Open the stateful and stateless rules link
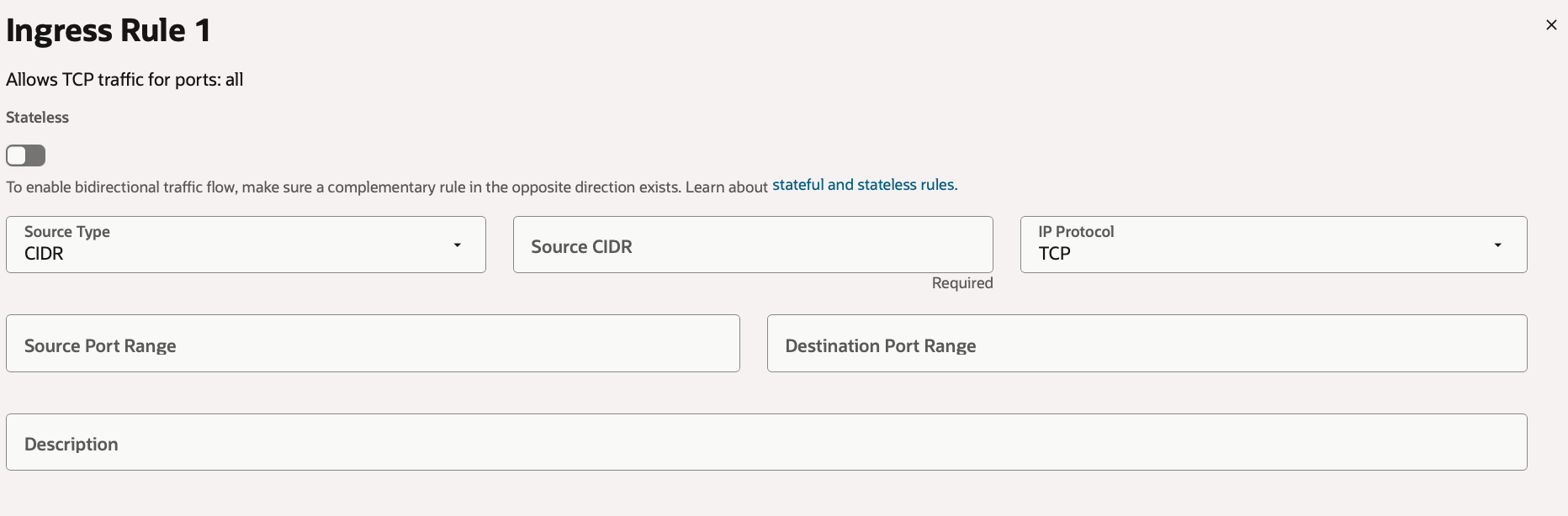This screenshot has height=516, width=1568. click(x=864, y=185)
